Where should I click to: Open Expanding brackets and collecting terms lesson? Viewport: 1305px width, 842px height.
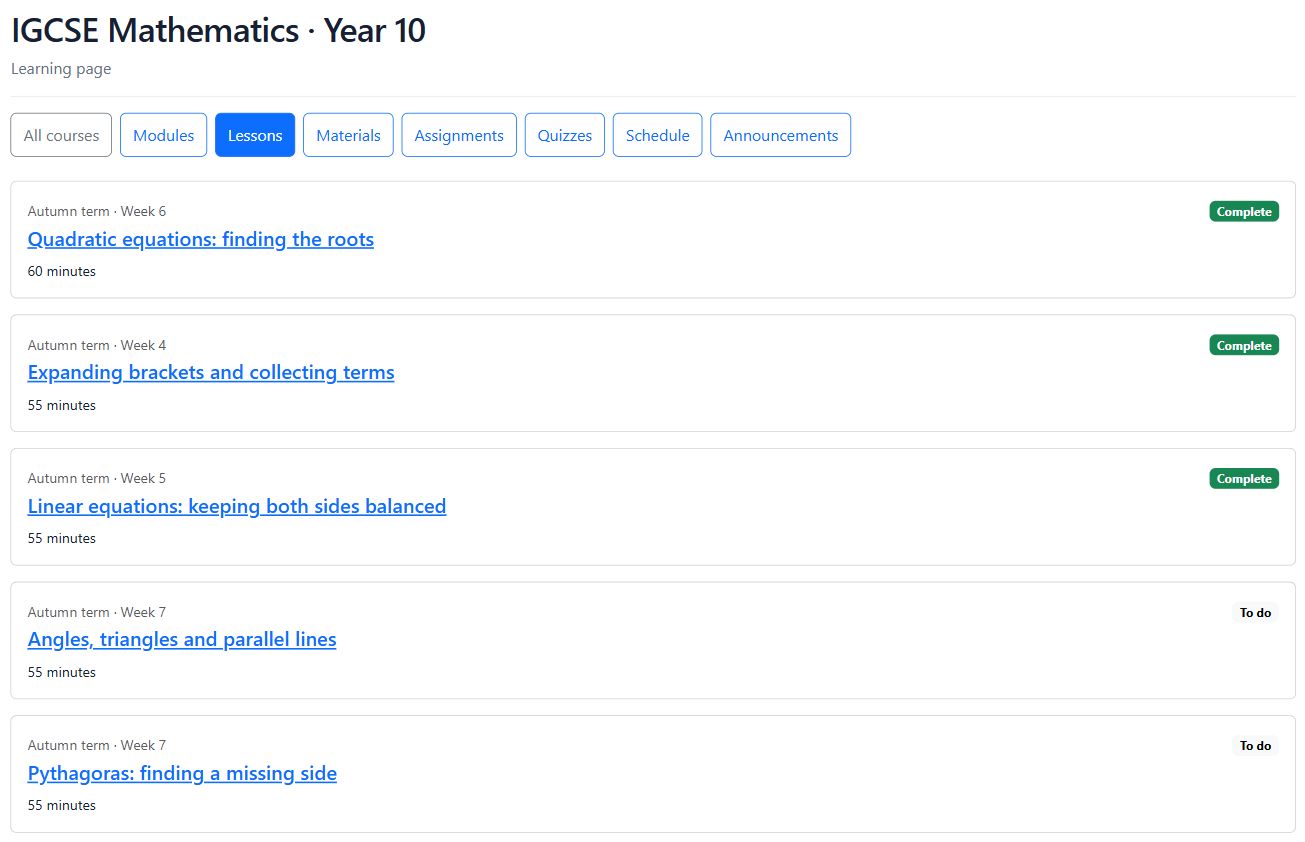211,372
